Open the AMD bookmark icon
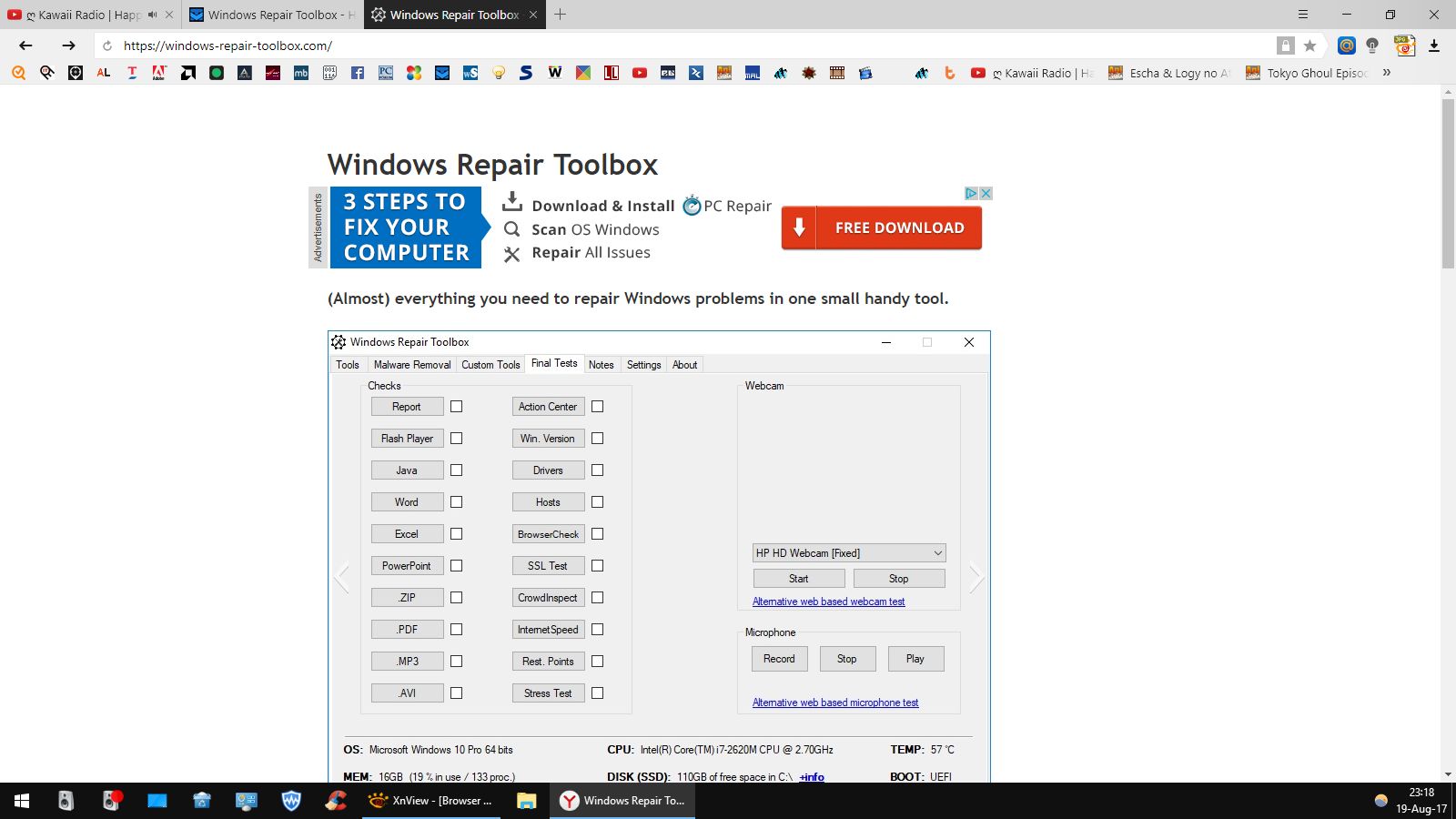The width and height of the screenshot is (1456, 819). pyautogui.click(x=188, y=73)
